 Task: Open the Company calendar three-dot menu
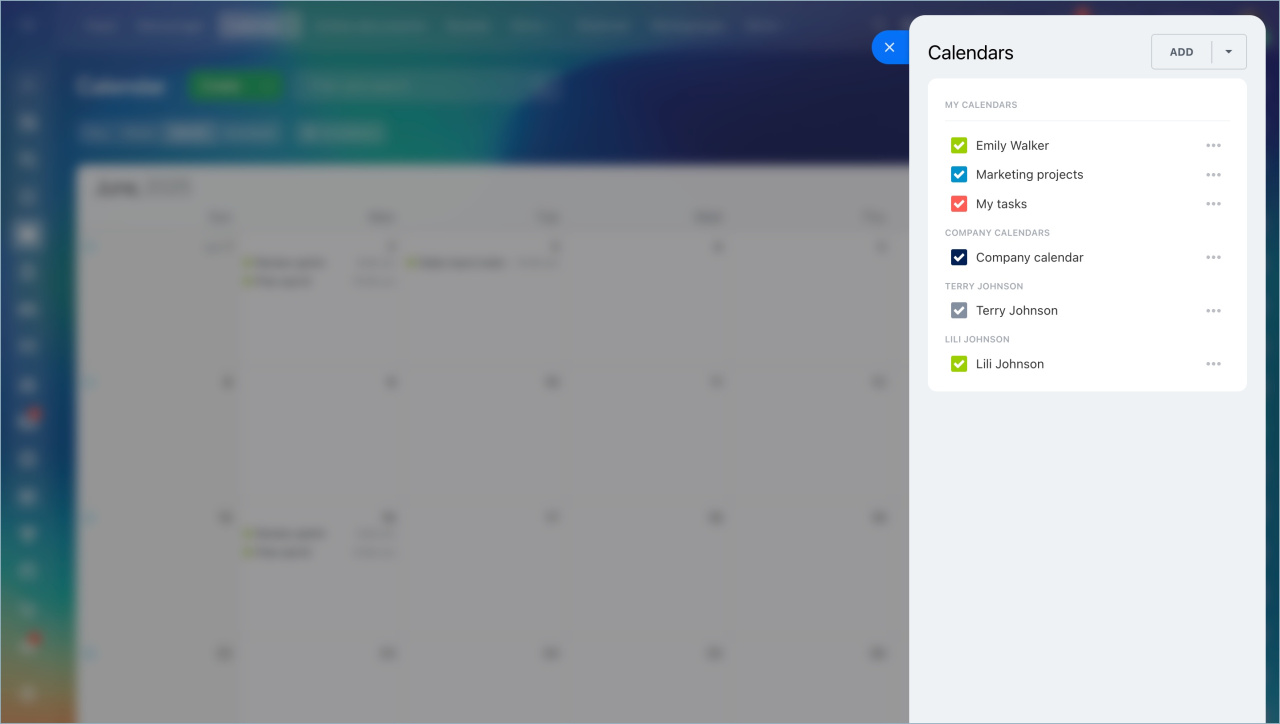click(x=1213, y=257)
